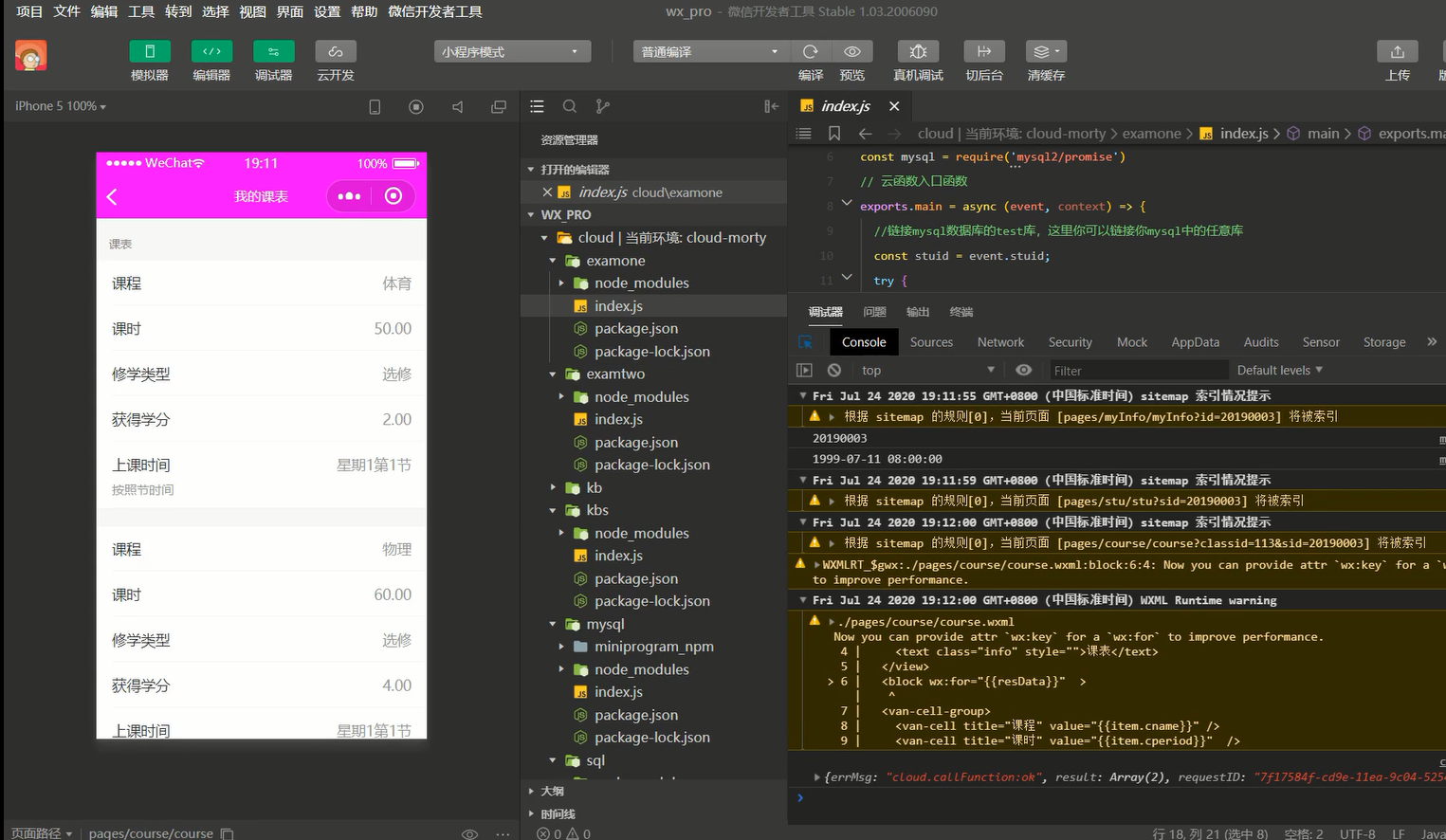Open the 工具 menu

coord(141,11)
